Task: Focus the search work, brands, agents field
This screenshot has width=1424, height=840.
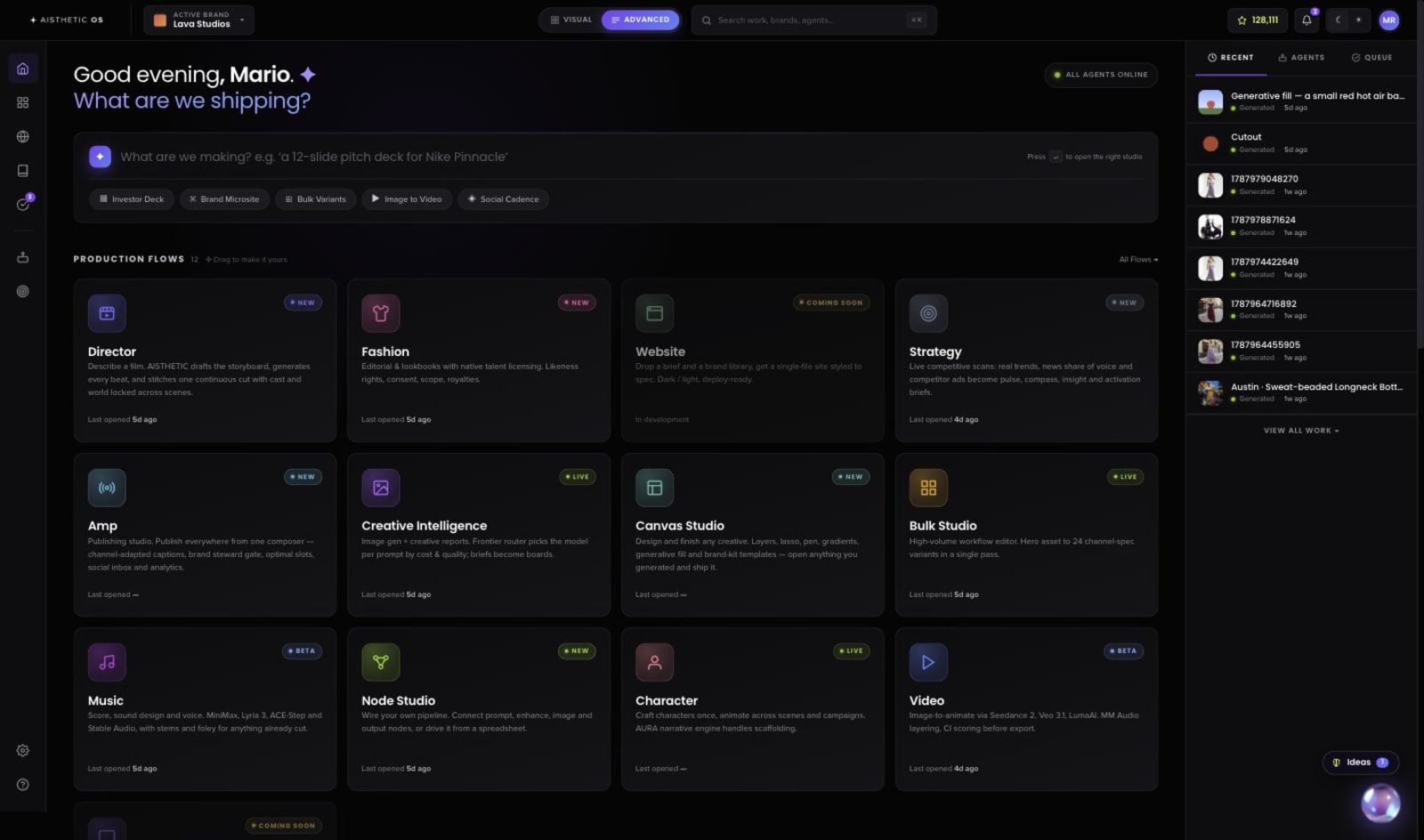Action: coord(813,20)
